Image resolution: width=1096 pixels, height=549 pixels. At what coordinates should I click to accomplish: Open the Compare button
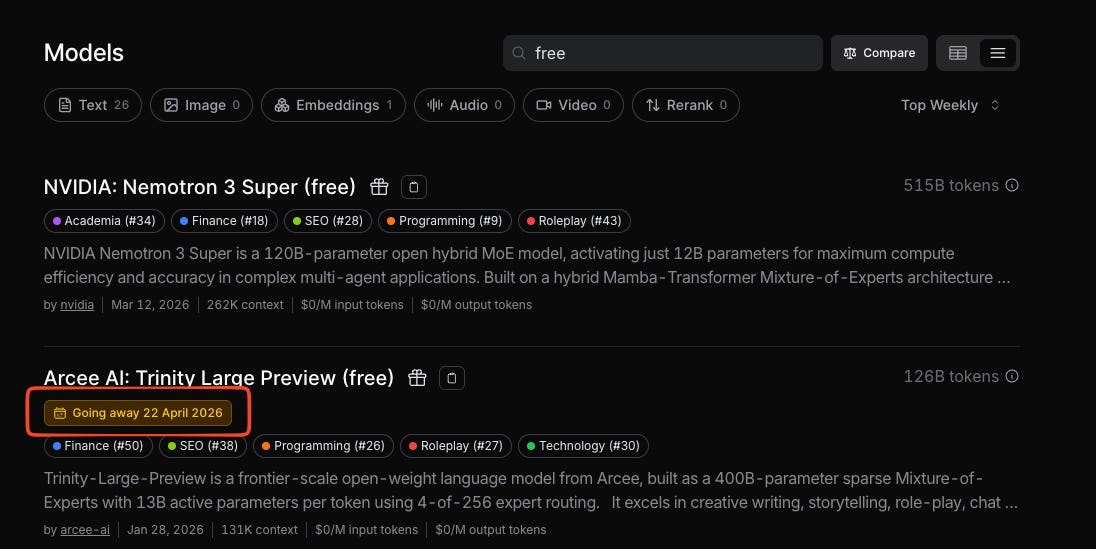879,53
